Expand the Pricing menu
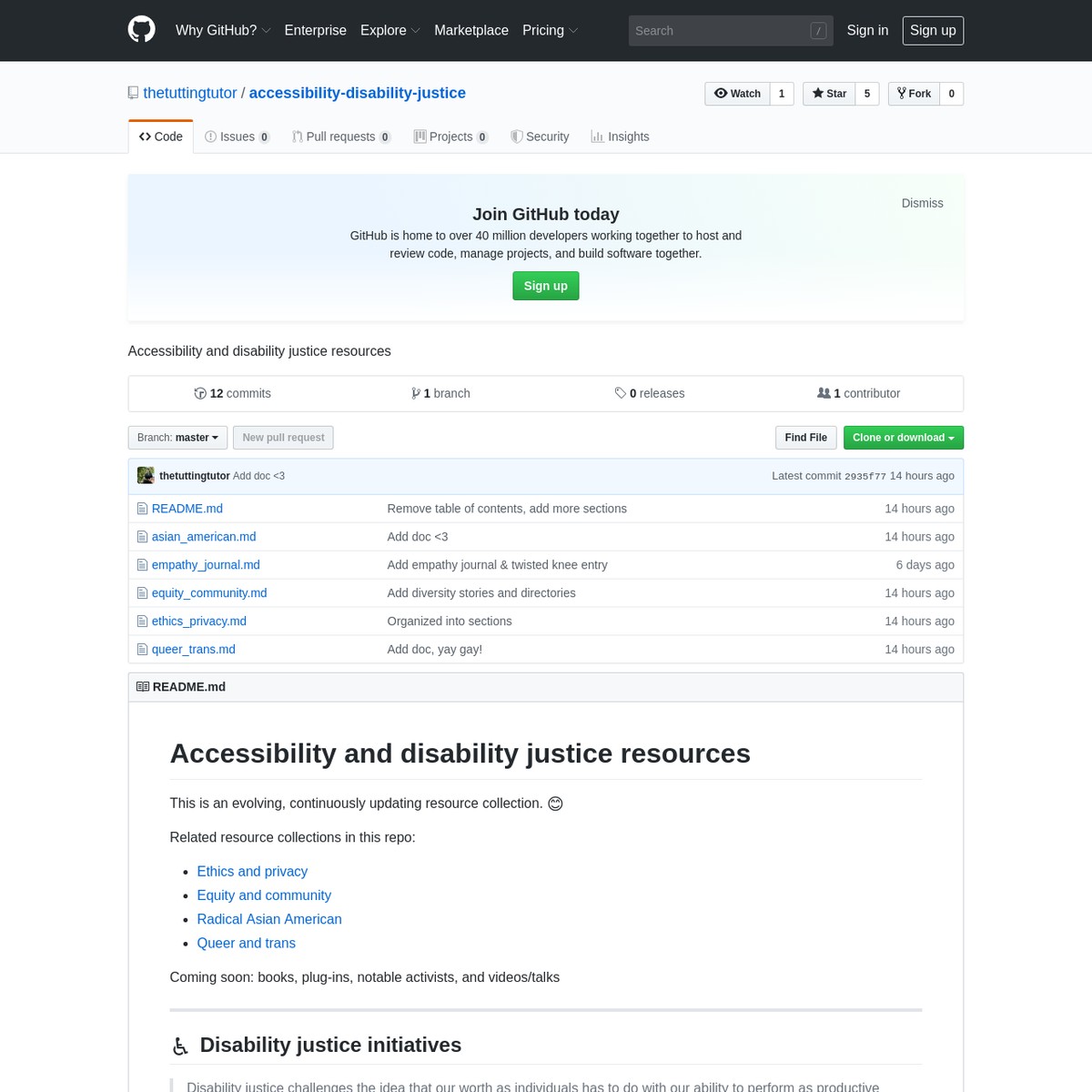This screenshot has width=1092, height=1092. [550, 30]
